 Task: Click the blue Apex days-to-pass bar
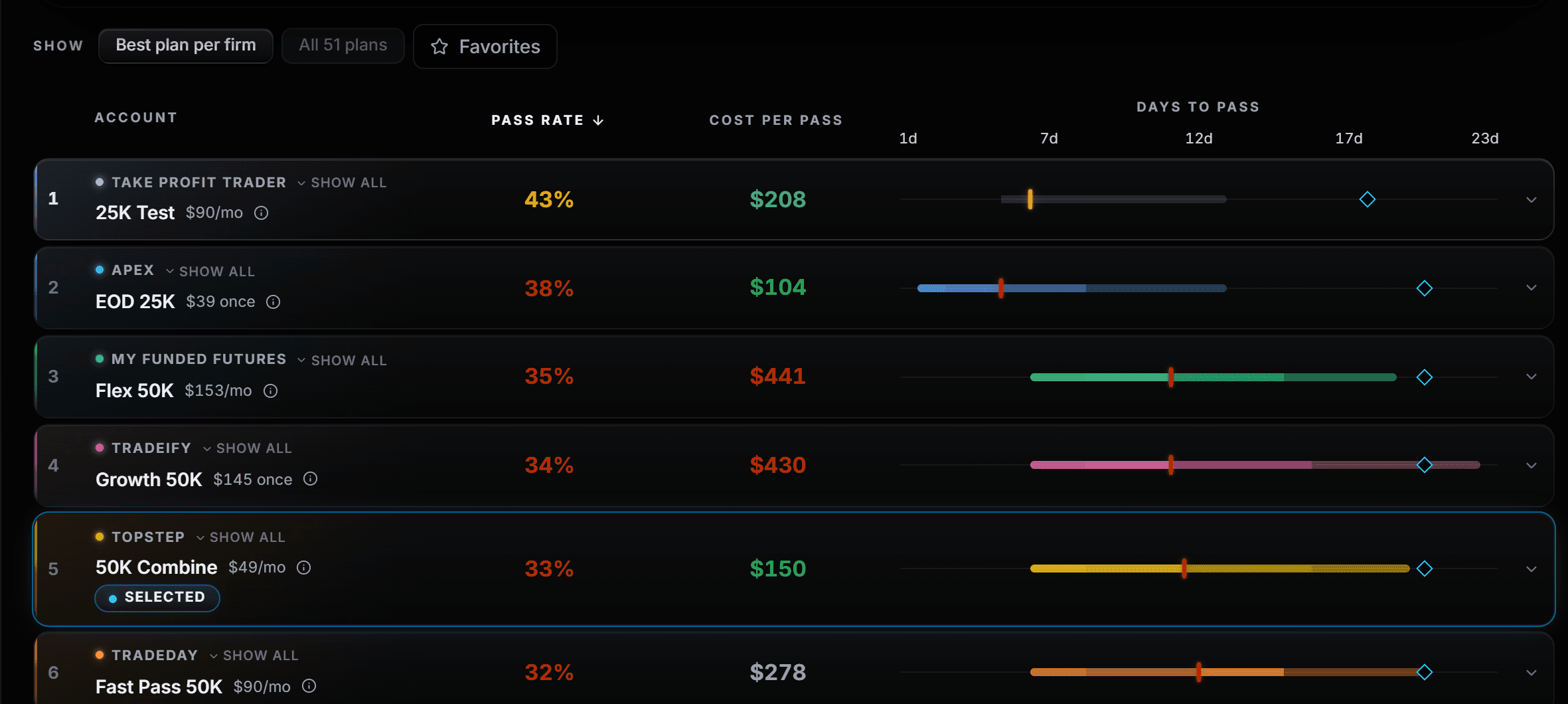(1071, 288)
